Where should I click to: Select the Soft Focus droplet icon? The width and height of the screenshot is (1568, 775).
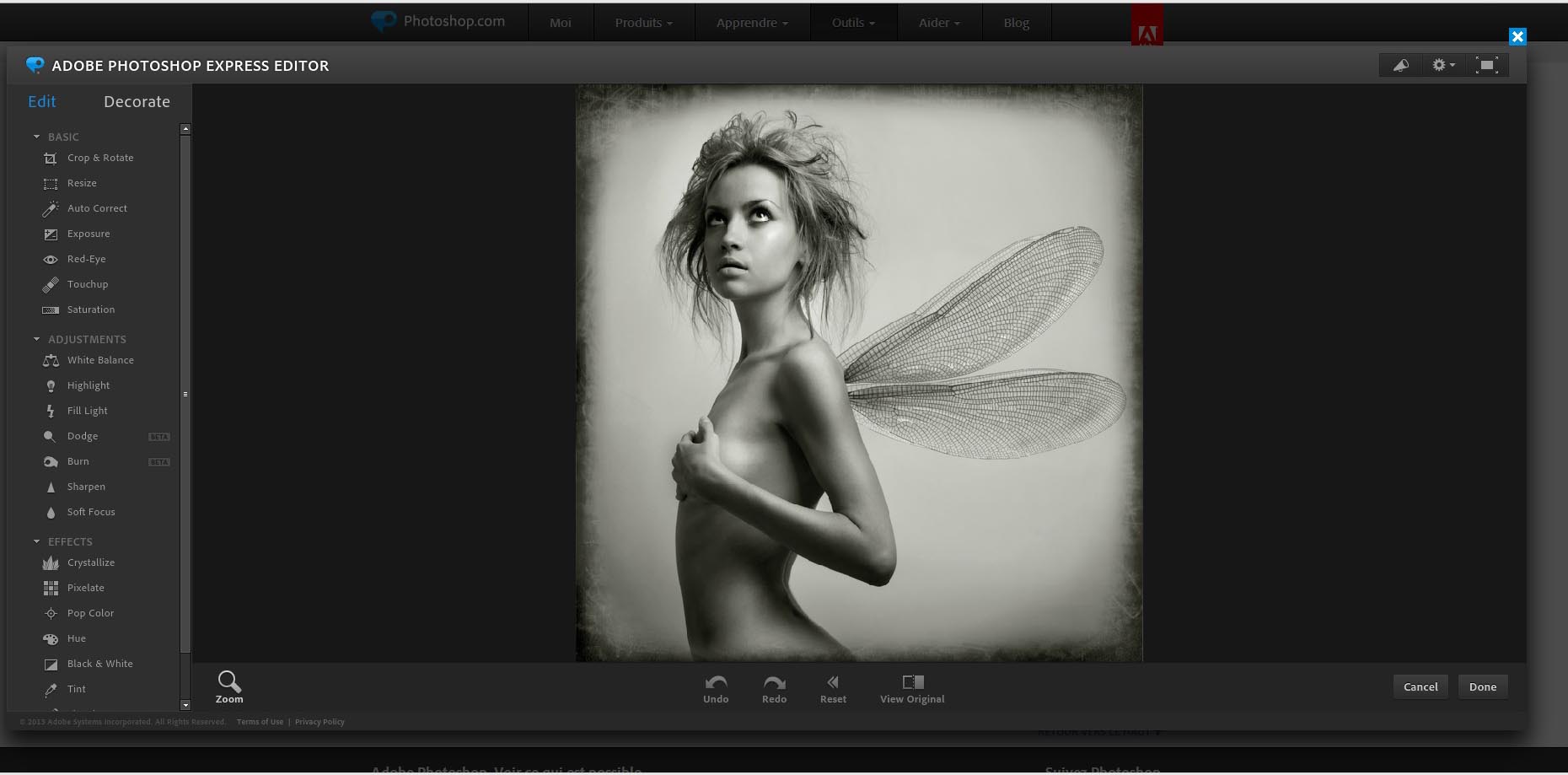(51, 513)
